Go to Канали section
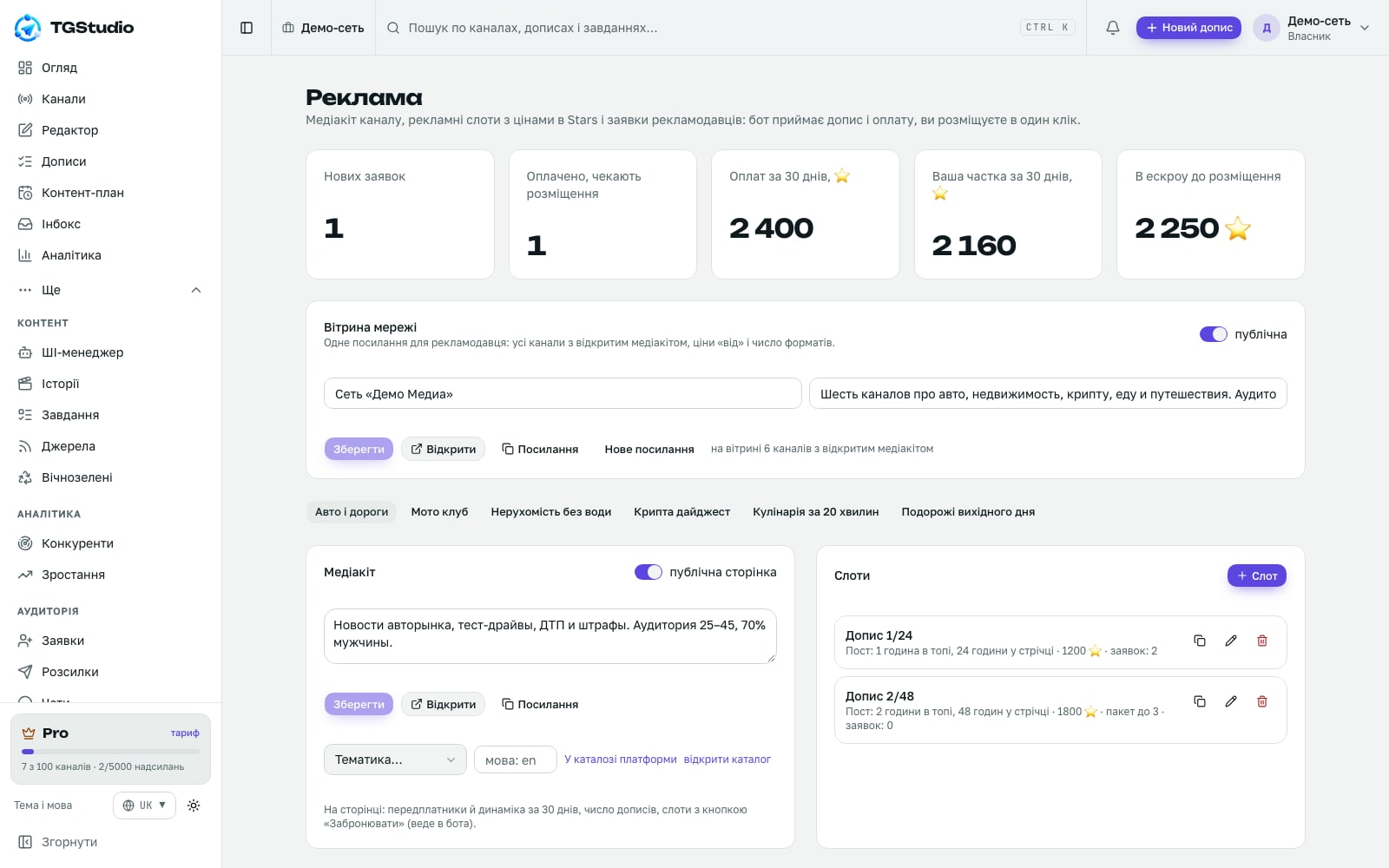1389x868 pixels. click(x=111, y=99)
